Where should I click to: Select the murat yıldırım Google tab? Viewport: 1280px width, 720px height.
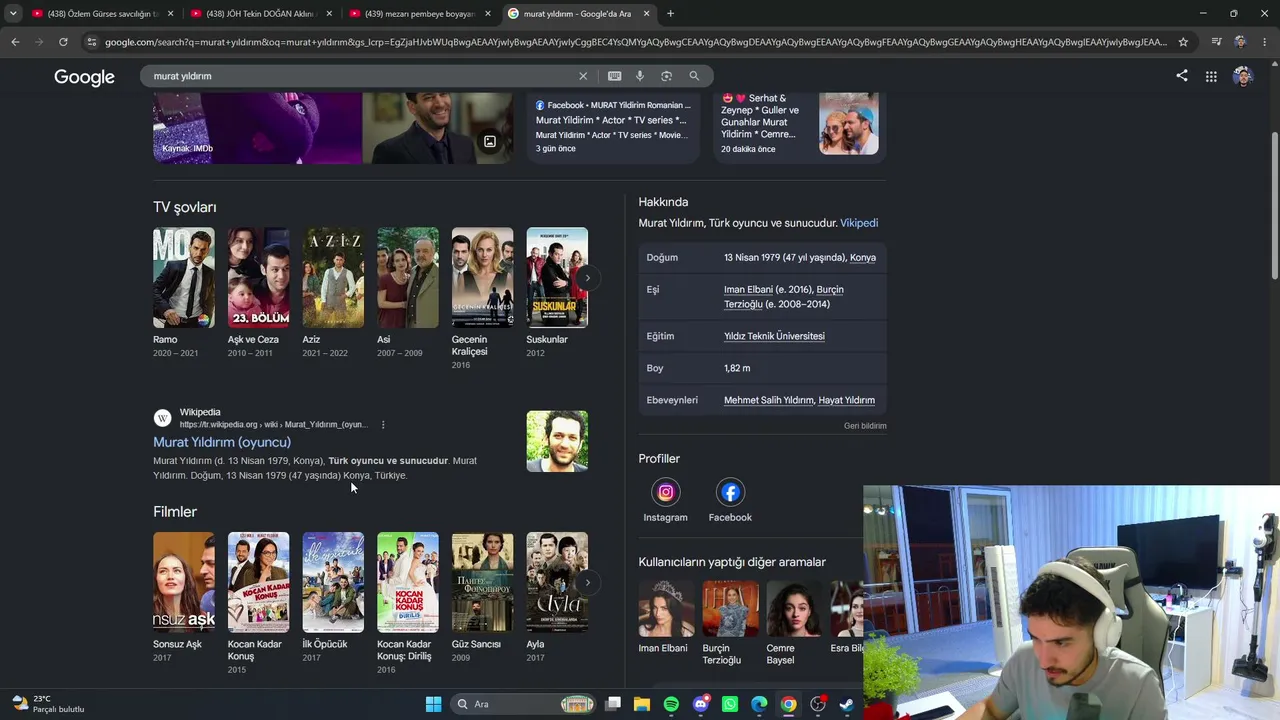578,14
